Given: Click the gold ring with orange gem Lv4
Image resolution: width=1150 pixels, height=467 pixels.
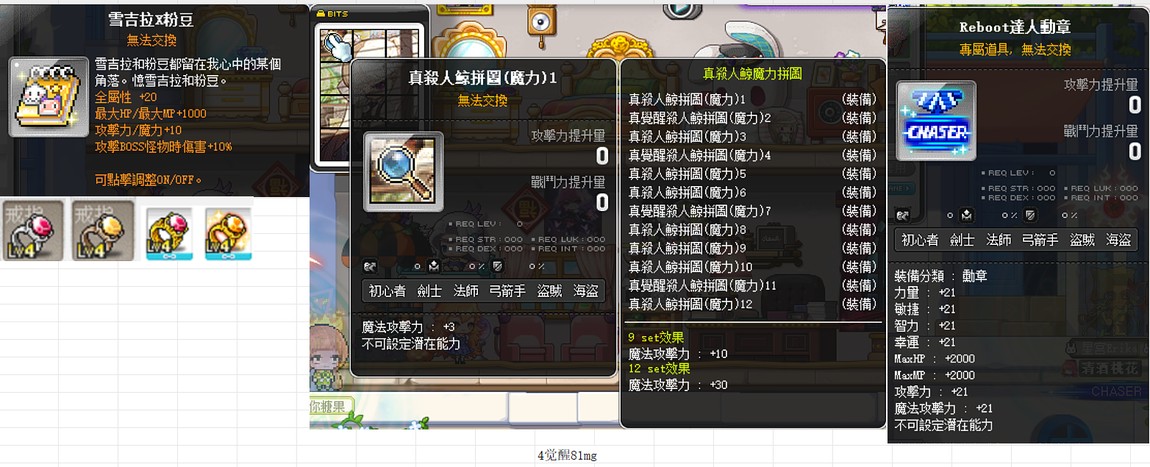Looking at the screenshot, I should 228,234.
